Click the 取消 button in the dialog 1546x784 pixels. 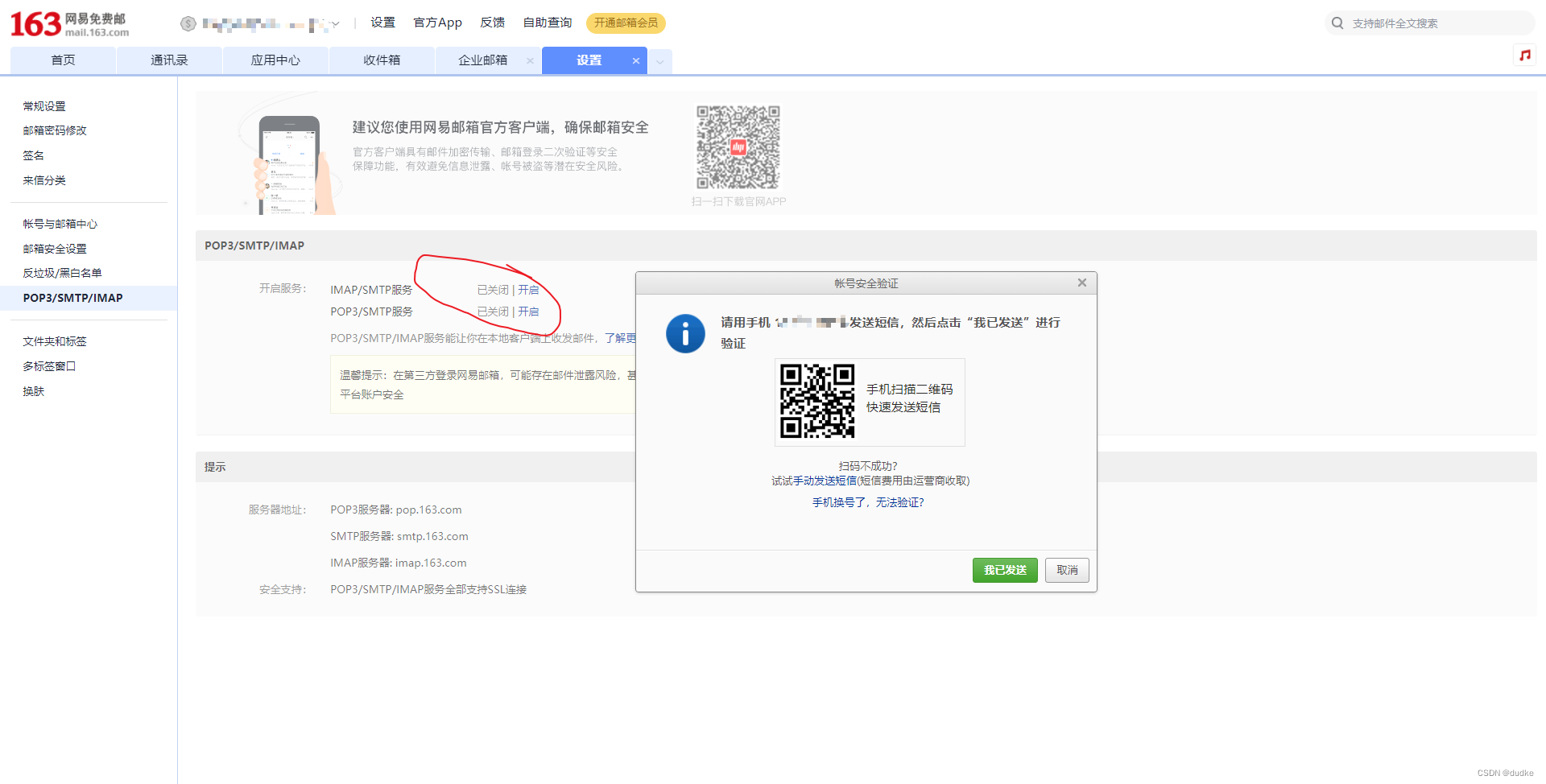click(1067, 570)
